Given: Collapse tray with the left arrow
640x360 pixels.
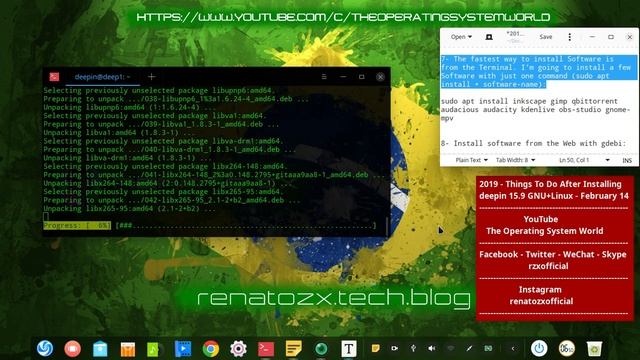Looking at the screenshot, I should pos(513,349).
